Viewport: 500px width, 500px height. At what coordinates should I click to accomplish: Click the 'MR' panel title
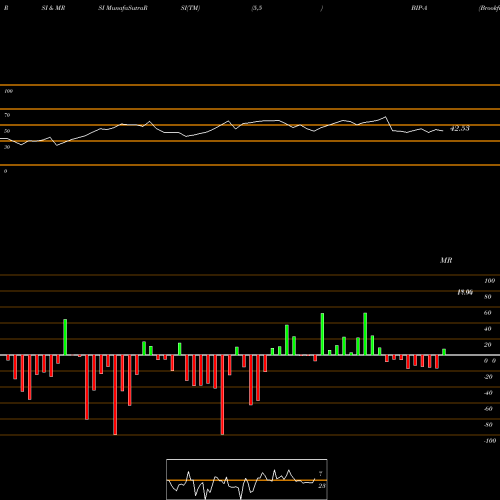[x=446, y=260]
